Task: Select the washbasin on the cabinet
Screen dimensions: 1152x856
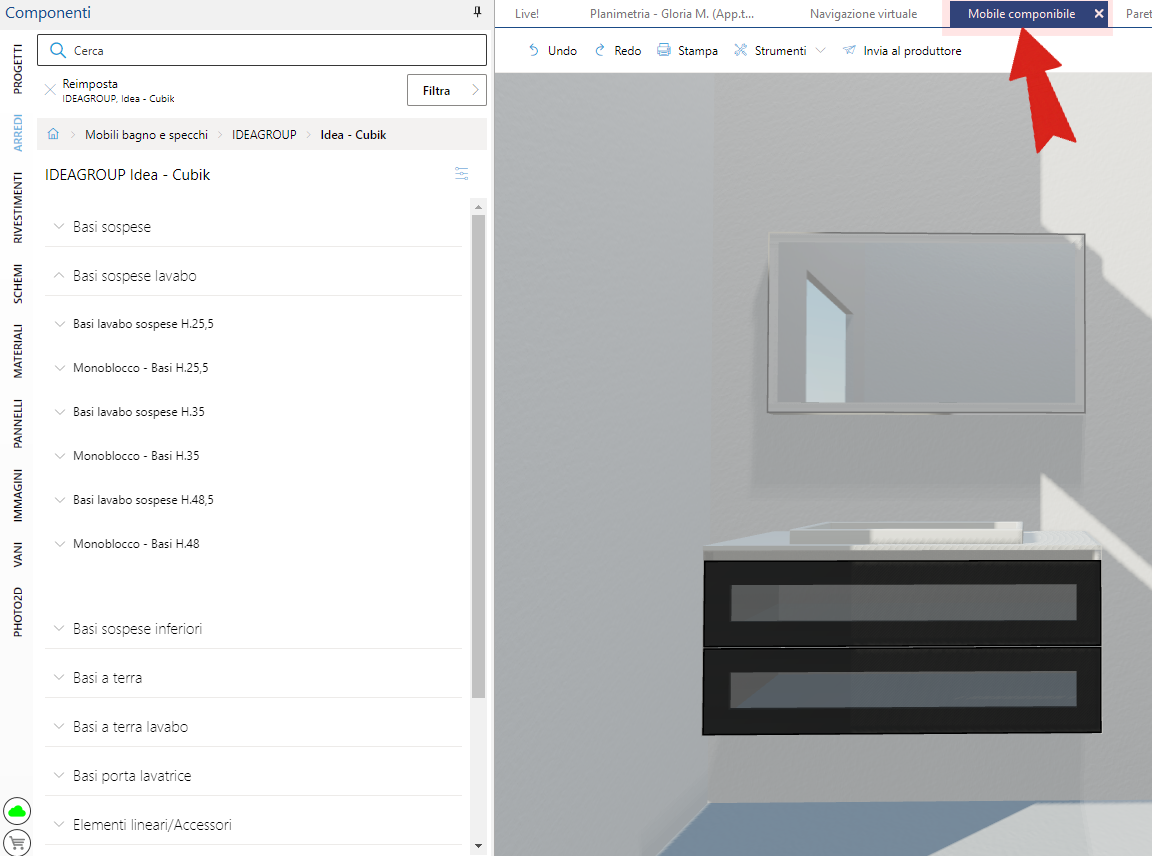Action: tap(906, 533)
